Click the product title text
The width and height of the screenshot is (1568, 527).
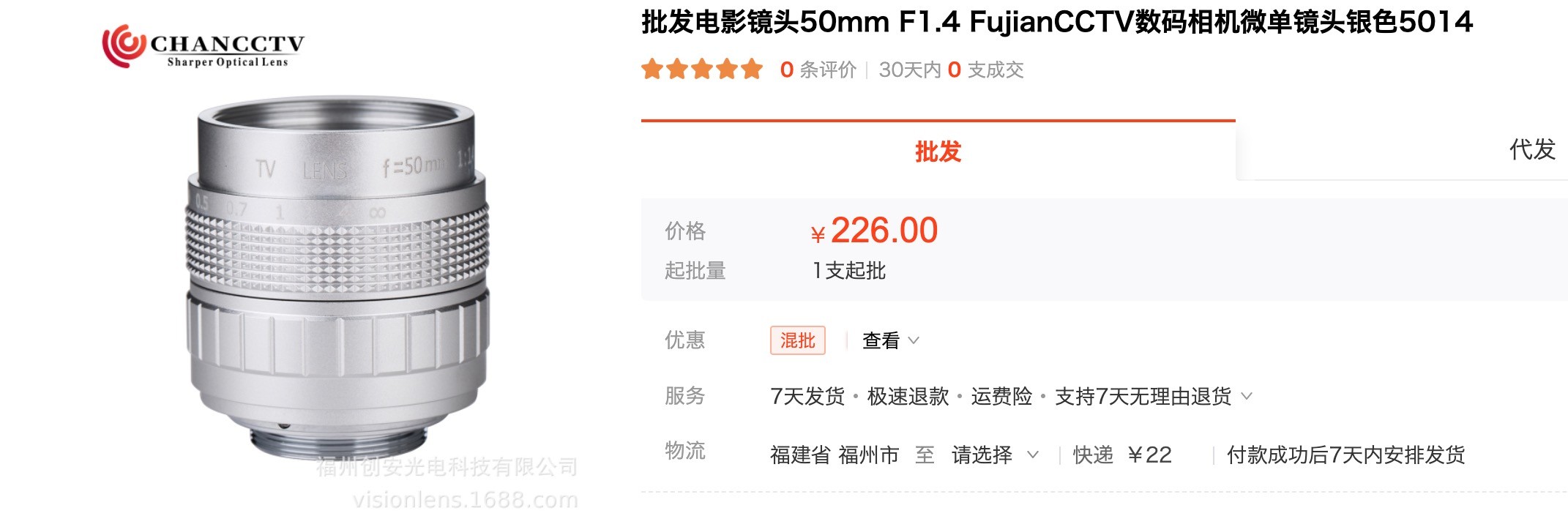click(x=1056, y=23)
